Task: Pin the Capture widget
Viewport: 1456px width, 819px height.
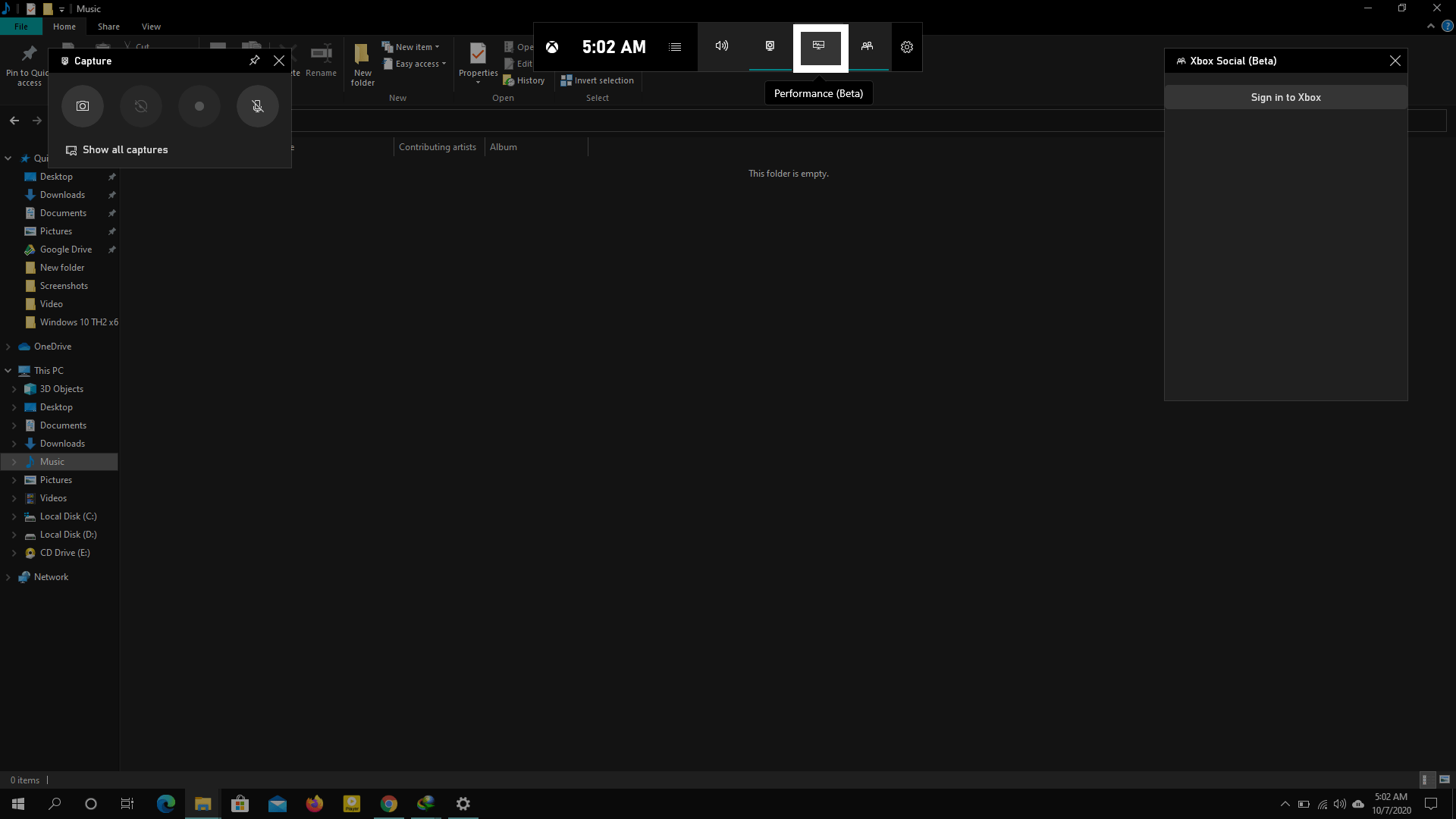Action: [x=255, y=61]
